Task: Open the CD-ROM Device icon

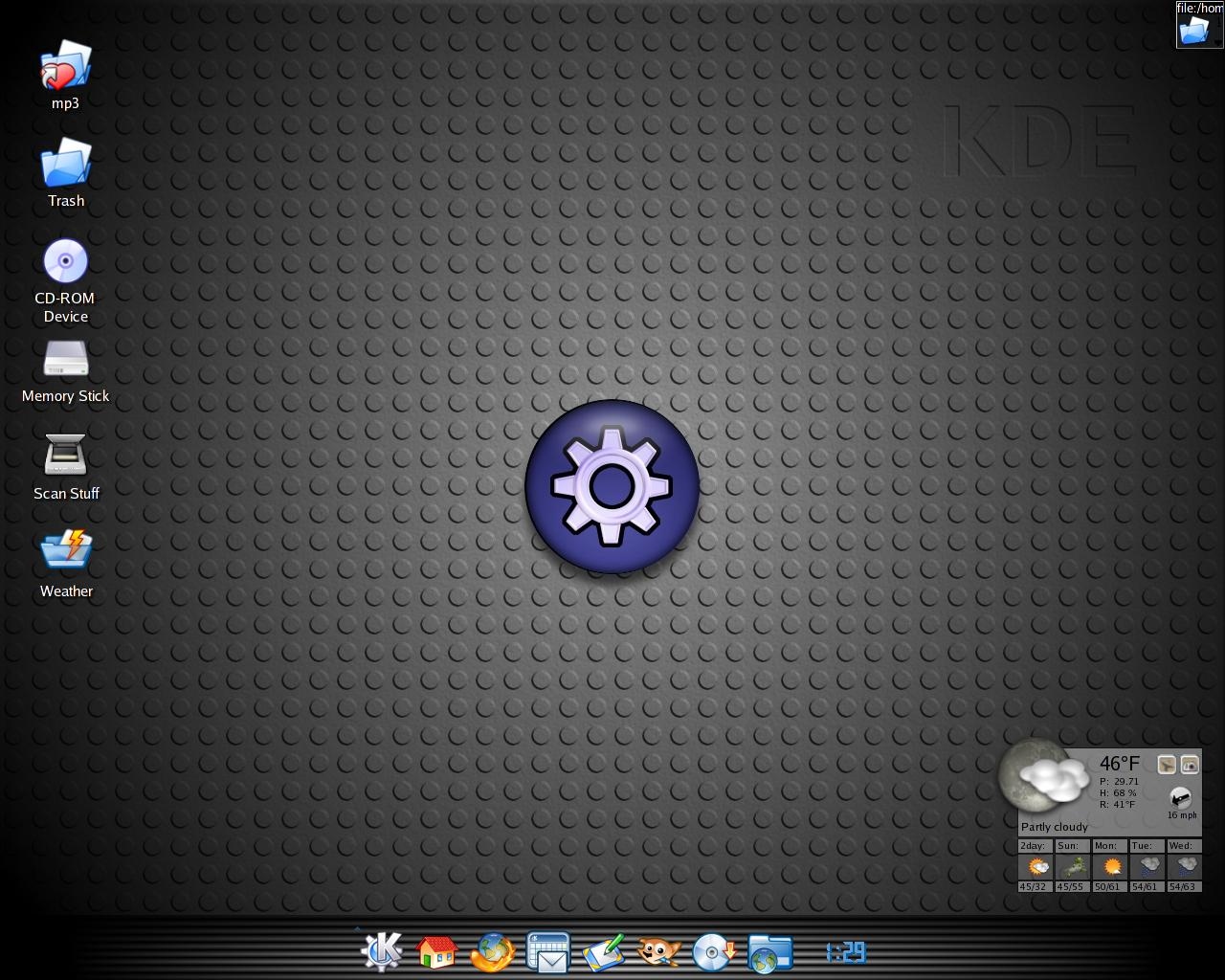Action: (66, 260)
